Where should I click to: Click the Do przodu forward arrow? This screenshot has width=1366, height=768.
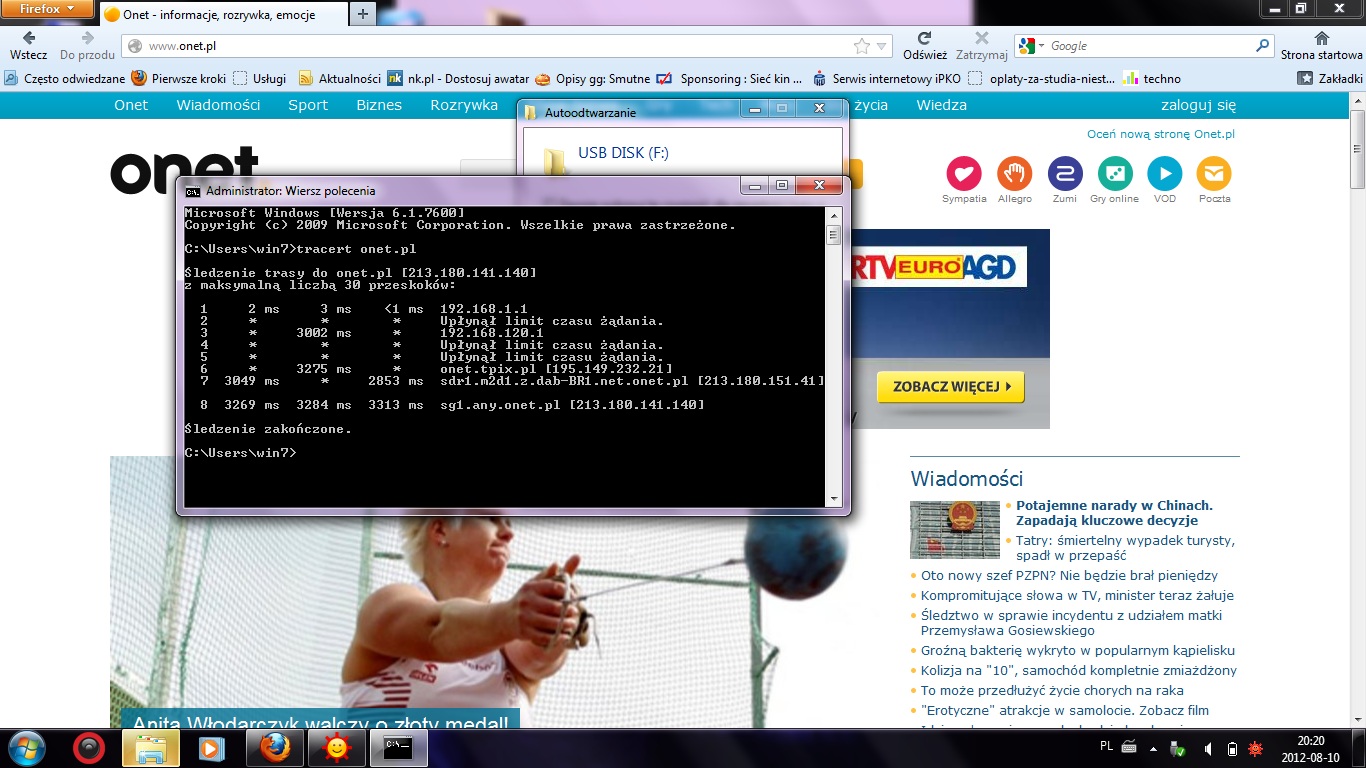87,45
